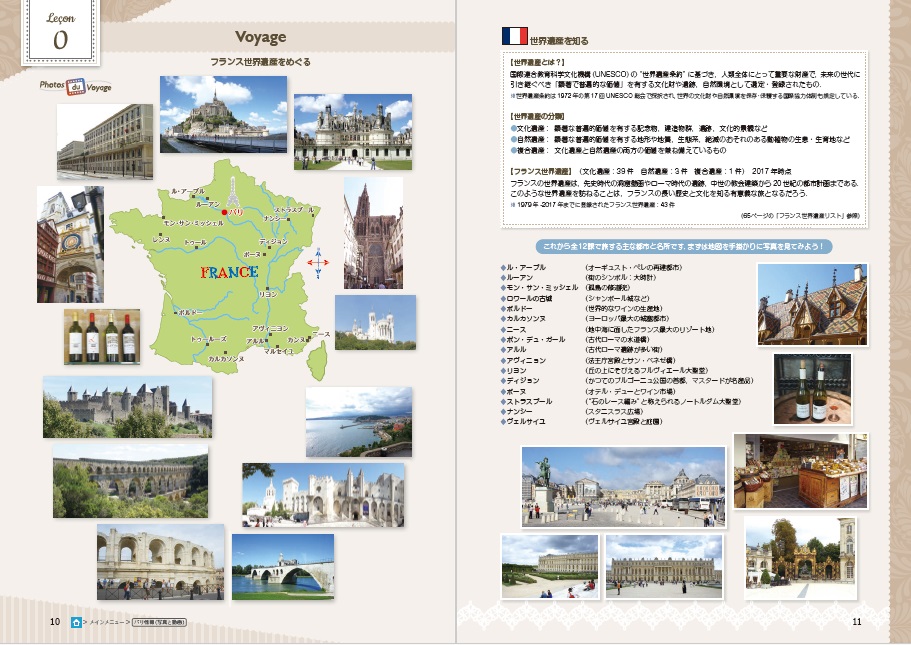Open the market shop photo

[801, 471]
